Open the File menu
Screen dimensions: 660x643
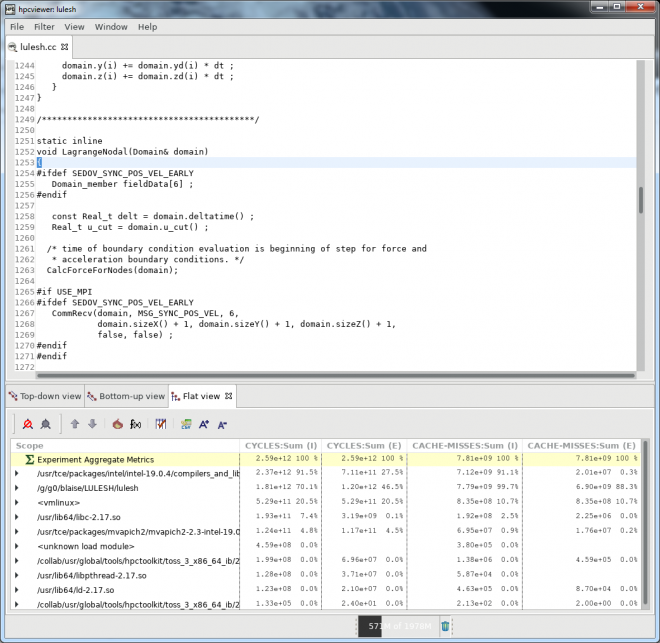pyautogui.click(x=17, y=27)
